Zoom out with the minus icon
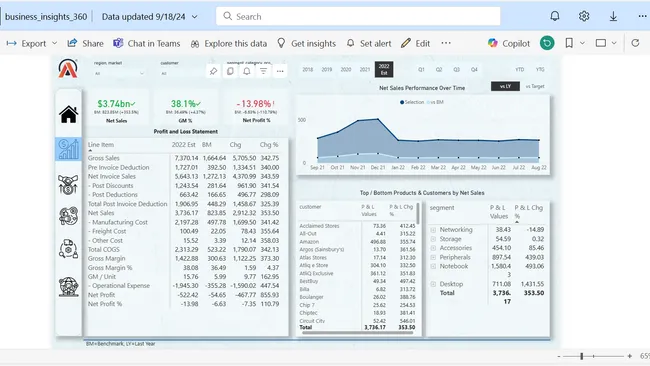 coord(559,356)
